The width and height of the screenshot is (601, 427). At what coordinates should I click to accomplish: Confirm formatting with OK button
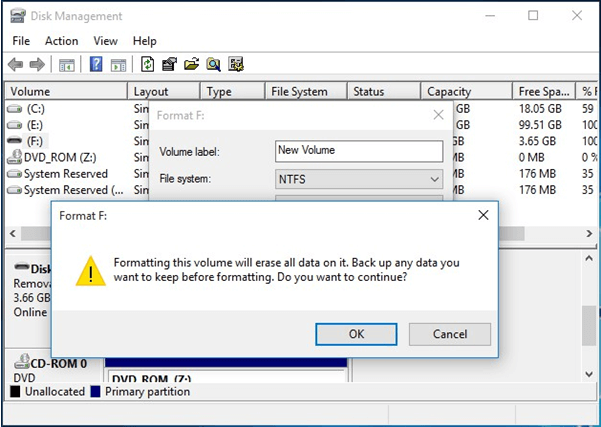(356, 334)
